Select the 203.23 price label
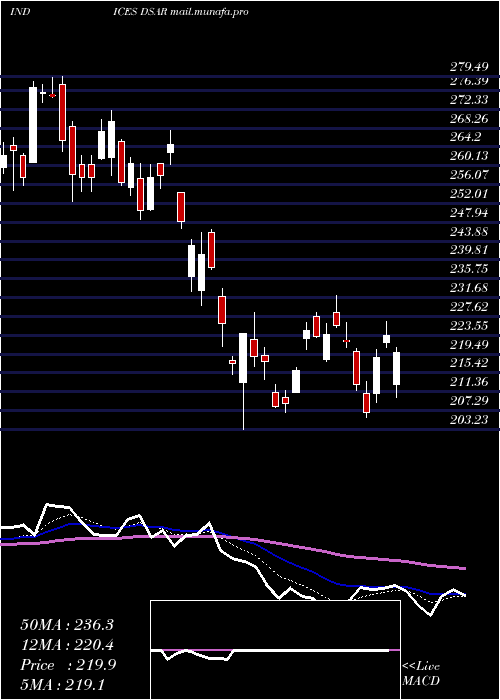This screenshot has height=700, width=500. point(469,420)
